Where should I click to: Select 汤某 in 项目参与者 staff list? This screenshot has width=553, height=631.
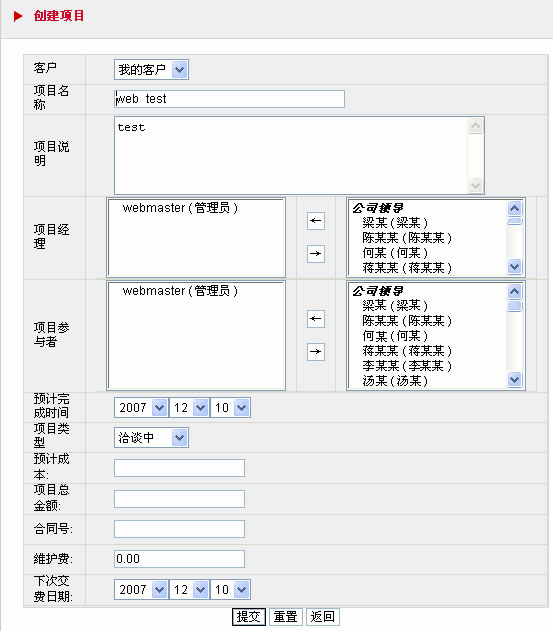[395, 381]
